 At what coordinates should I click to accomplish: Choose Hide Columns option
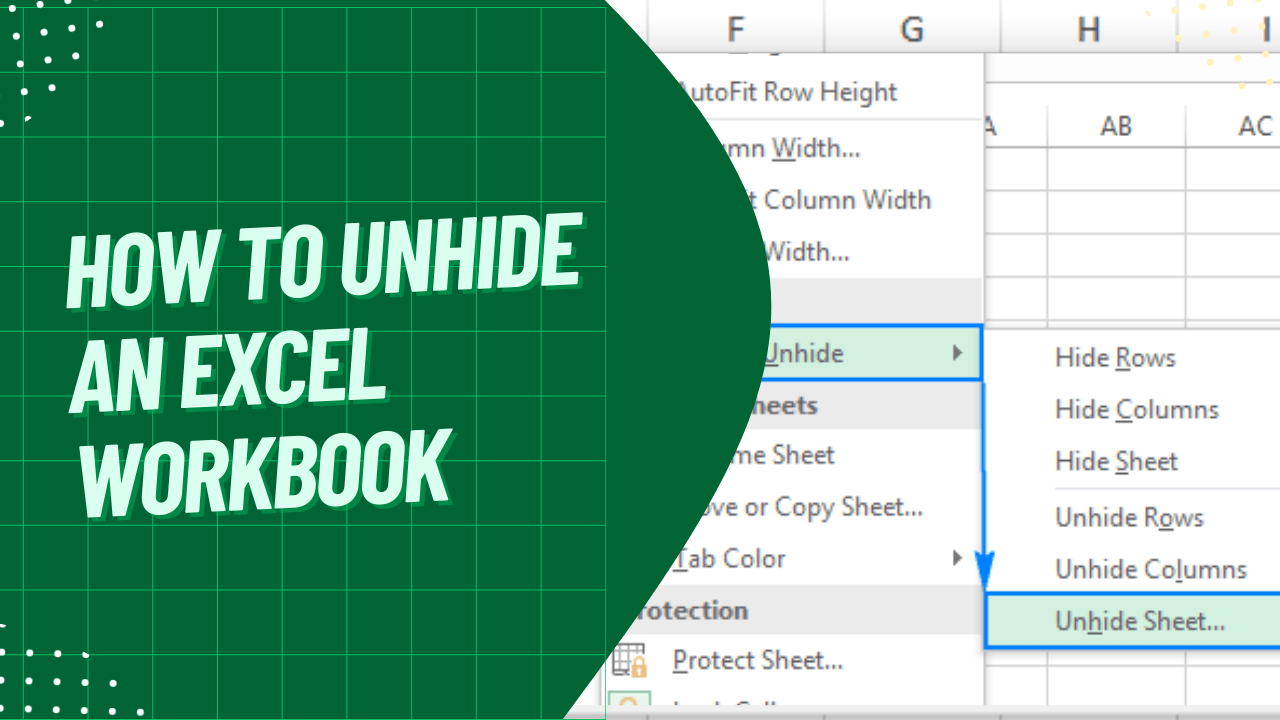[1137, 409]
